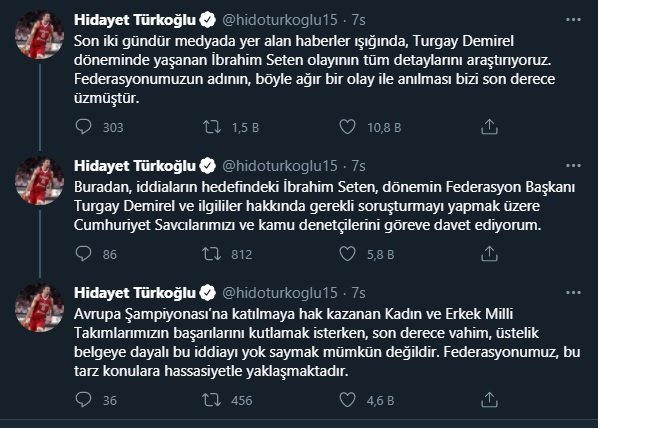Share the second tweet about Cumhuriyet Savcıları
The height and width of the screenshot is (429, 652).
(489, 254)
